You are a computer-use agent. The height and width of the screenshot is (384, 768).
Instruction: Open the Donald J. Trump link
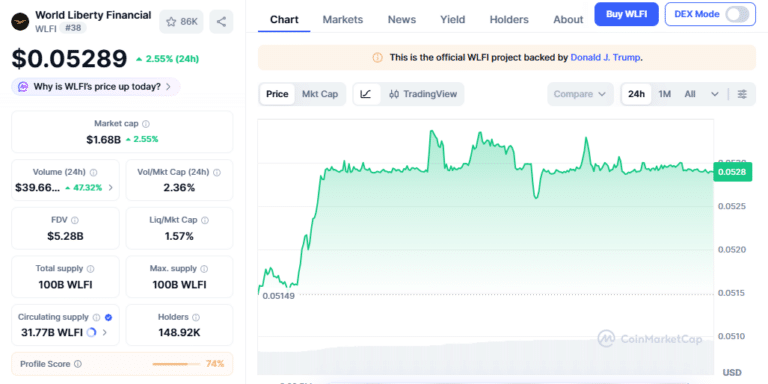click(x=605, y=58)
